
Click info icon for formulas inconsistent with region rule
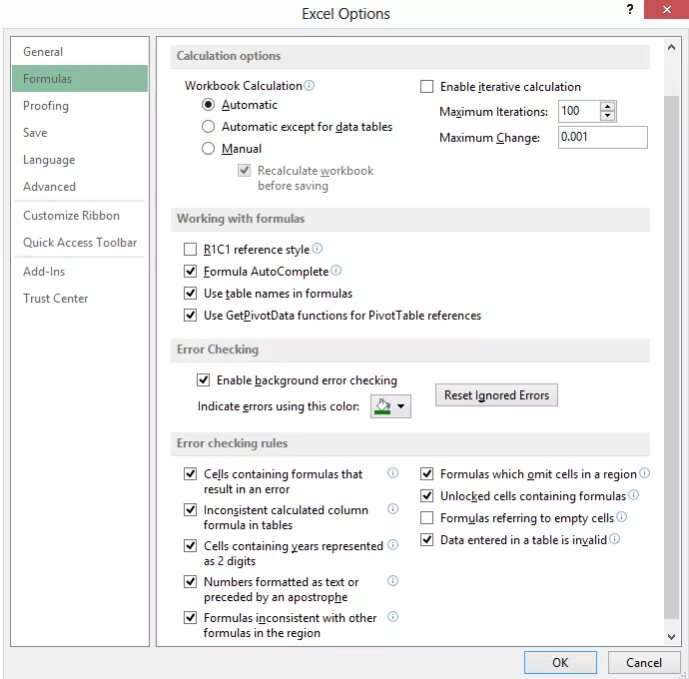pos(392,617)
